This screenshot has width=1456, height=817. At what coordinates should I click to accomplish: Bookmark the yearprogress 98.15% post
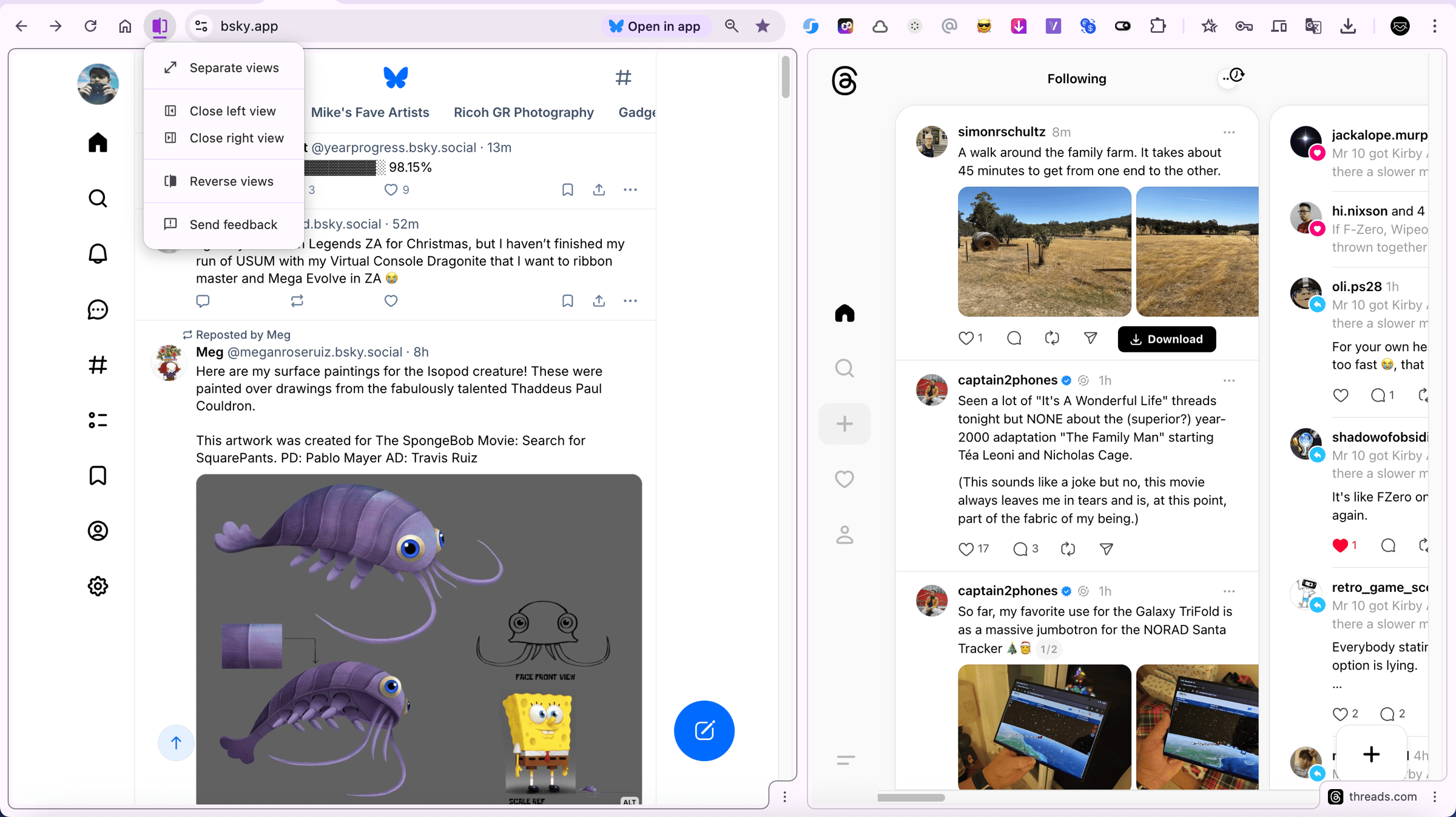[x=567, y=190]
